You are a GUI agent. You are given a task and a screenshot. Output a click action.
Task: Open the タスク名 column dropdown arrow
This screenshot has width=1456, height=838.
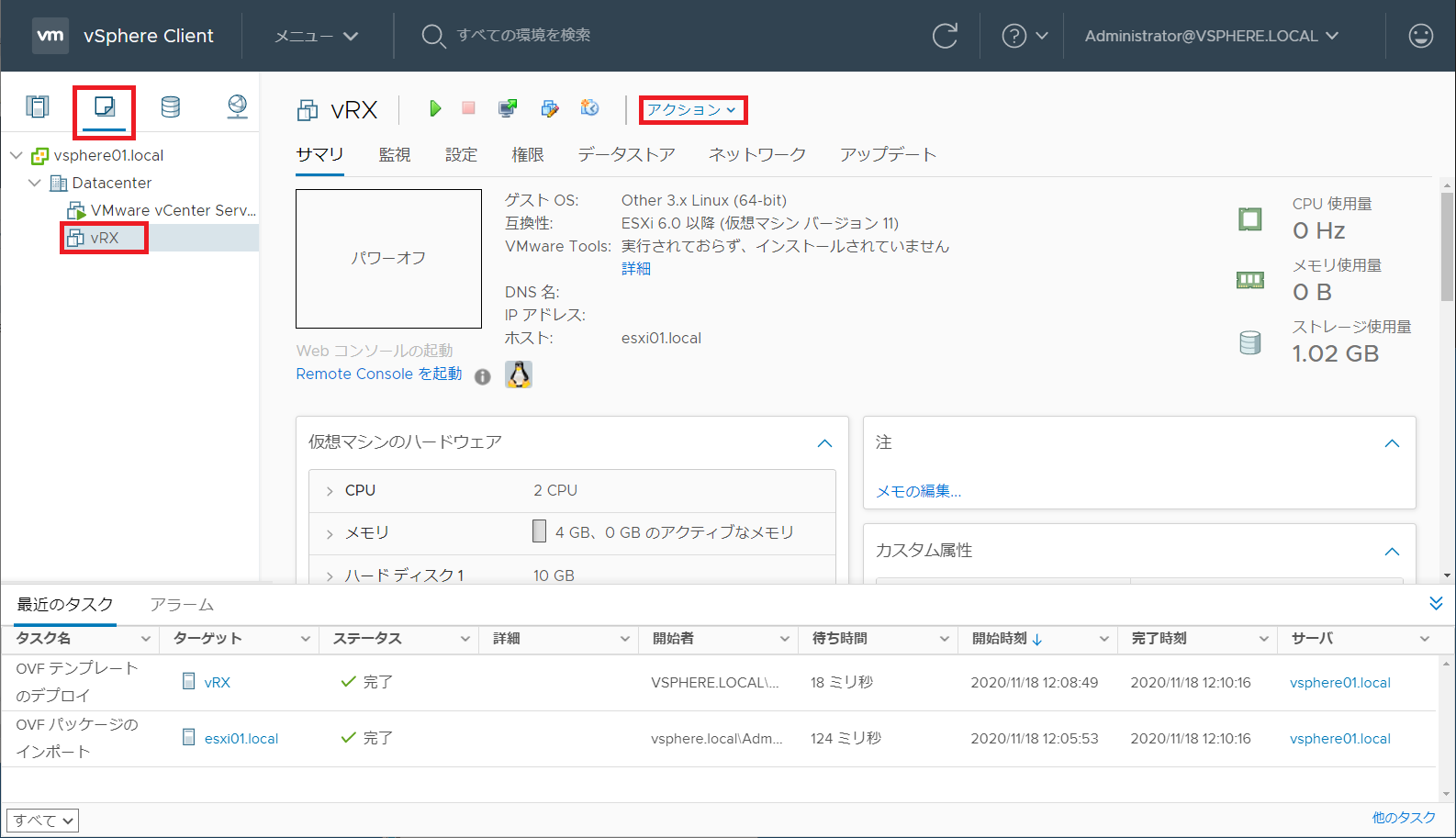coord(145,639)
